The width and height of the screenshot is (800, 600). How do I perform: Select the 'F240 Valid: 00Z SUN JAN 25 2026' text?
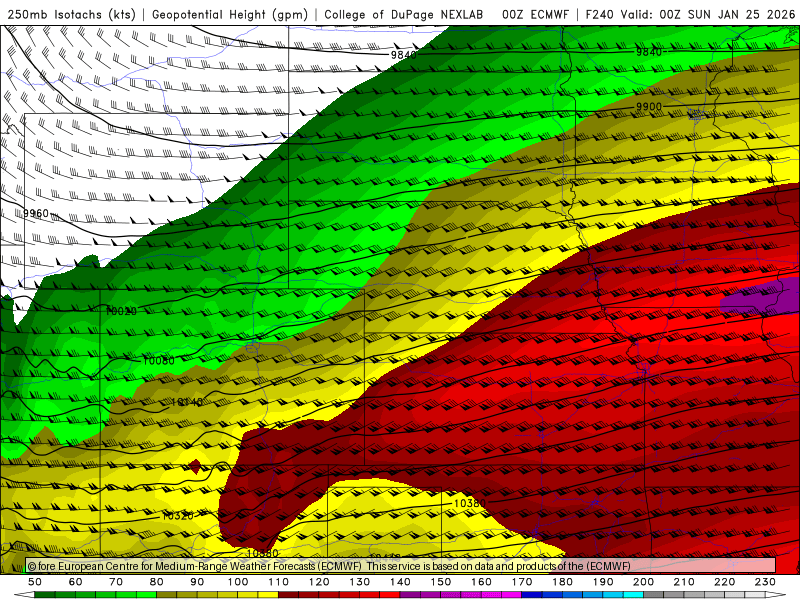(690, 14)
